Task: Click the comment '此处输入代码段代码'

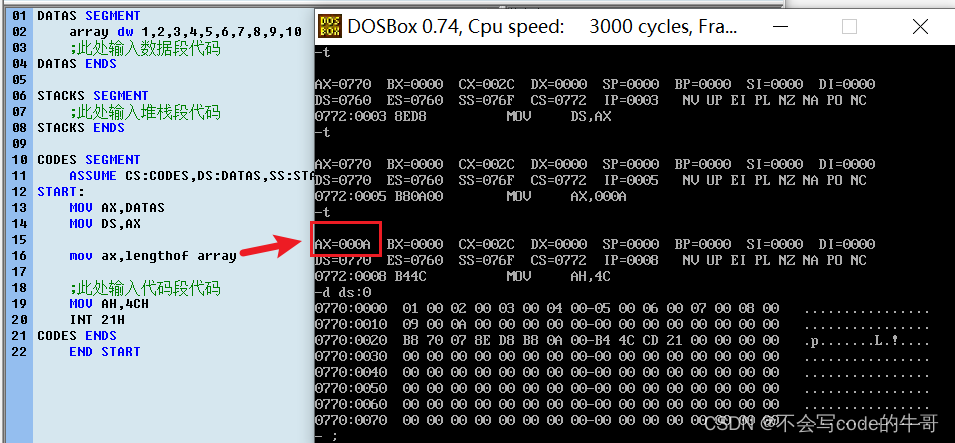Action: (145, 288)
